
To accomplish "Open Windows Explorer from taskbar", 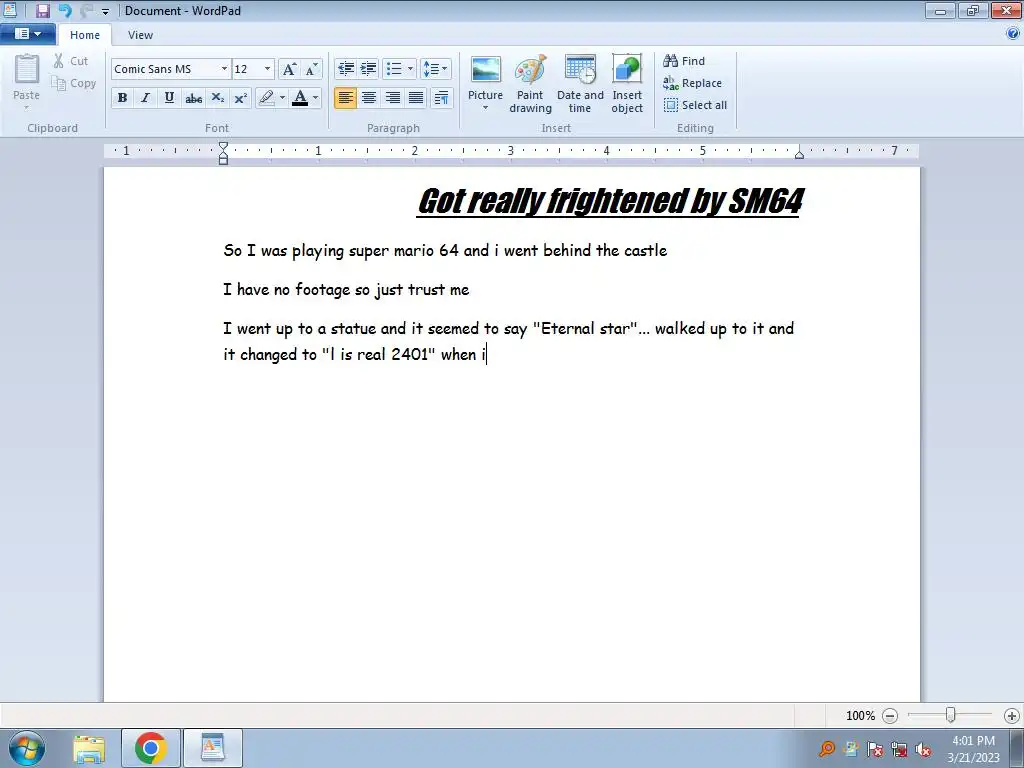I will point(89,748).
